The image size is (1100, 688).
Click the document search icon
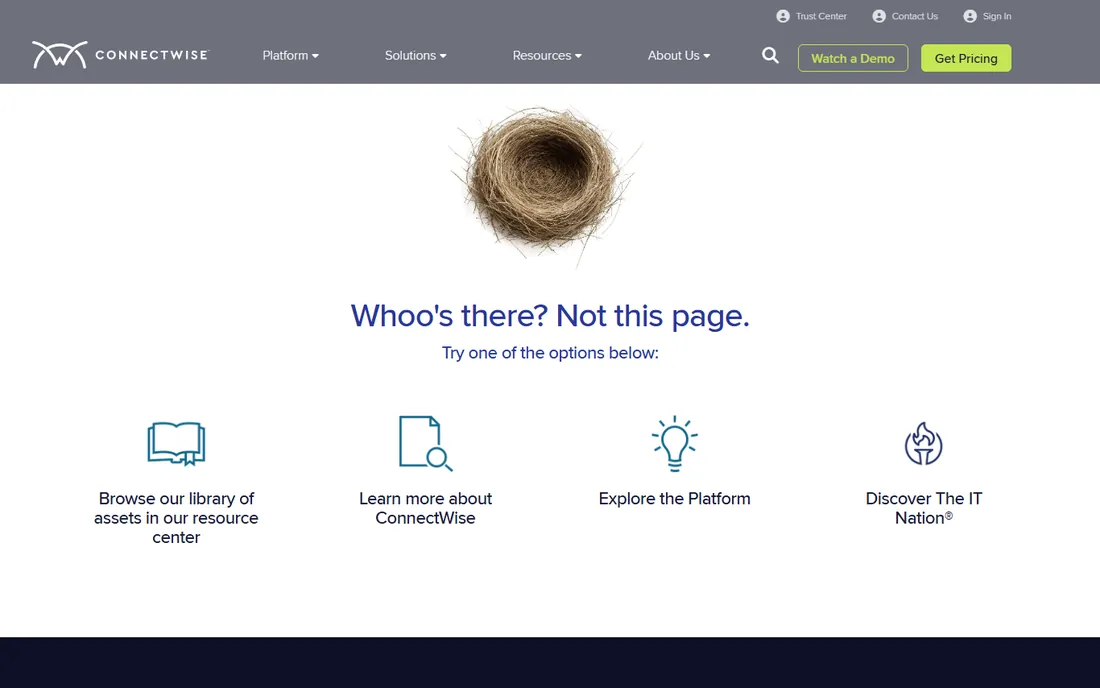click(x=426, y=443)
